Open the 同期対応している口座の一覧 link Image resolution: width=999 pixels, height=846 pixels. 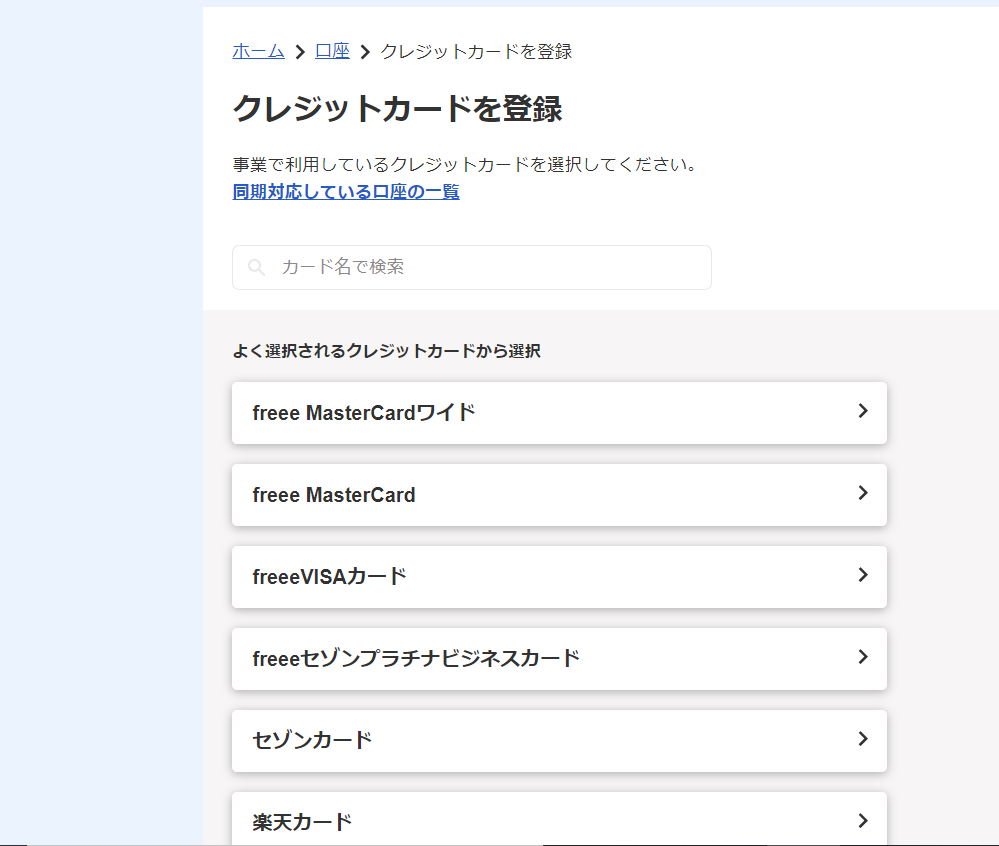point(346,192)
